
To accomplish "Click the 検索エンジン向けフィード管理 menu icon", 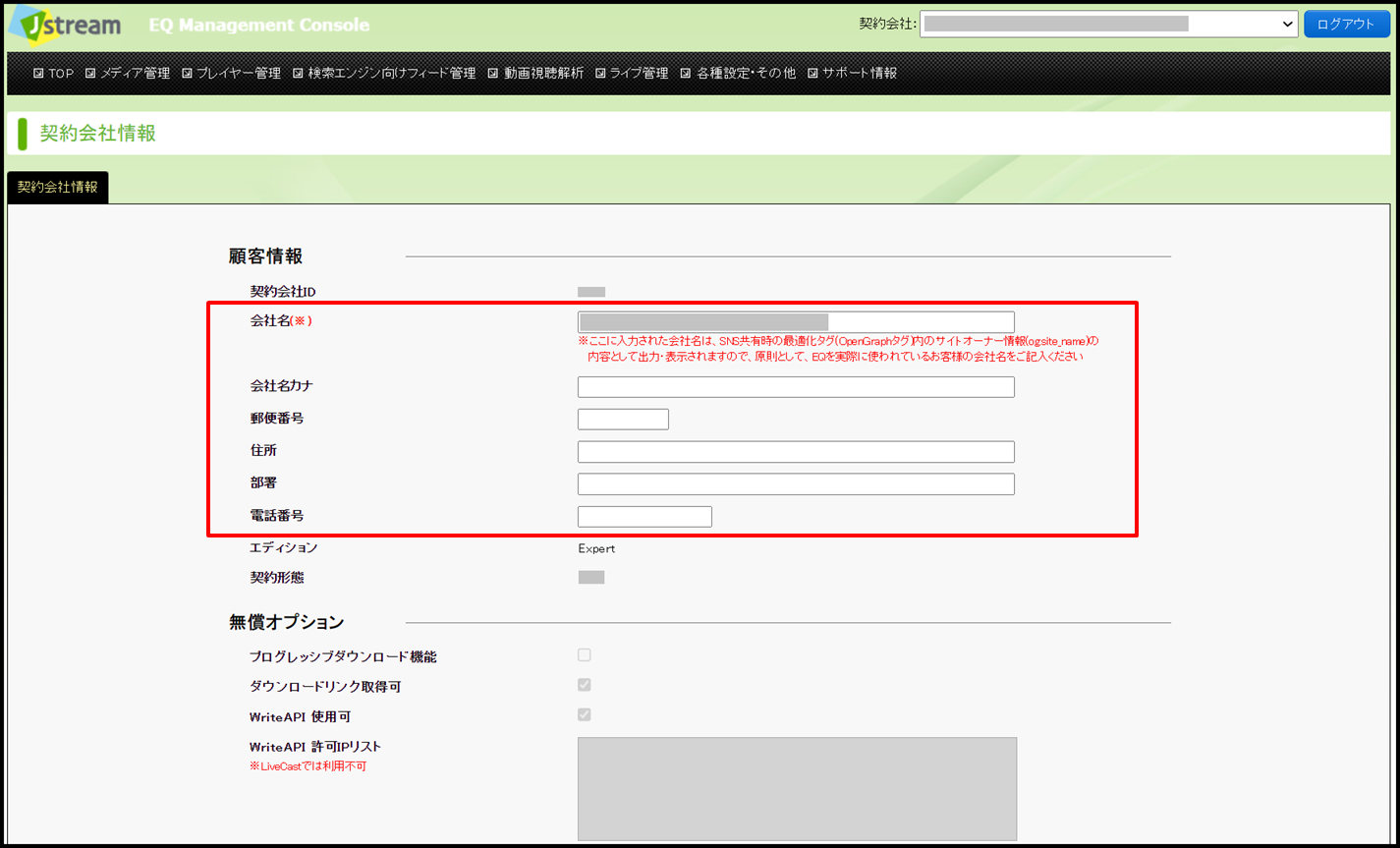I will [x=298, y=74].
